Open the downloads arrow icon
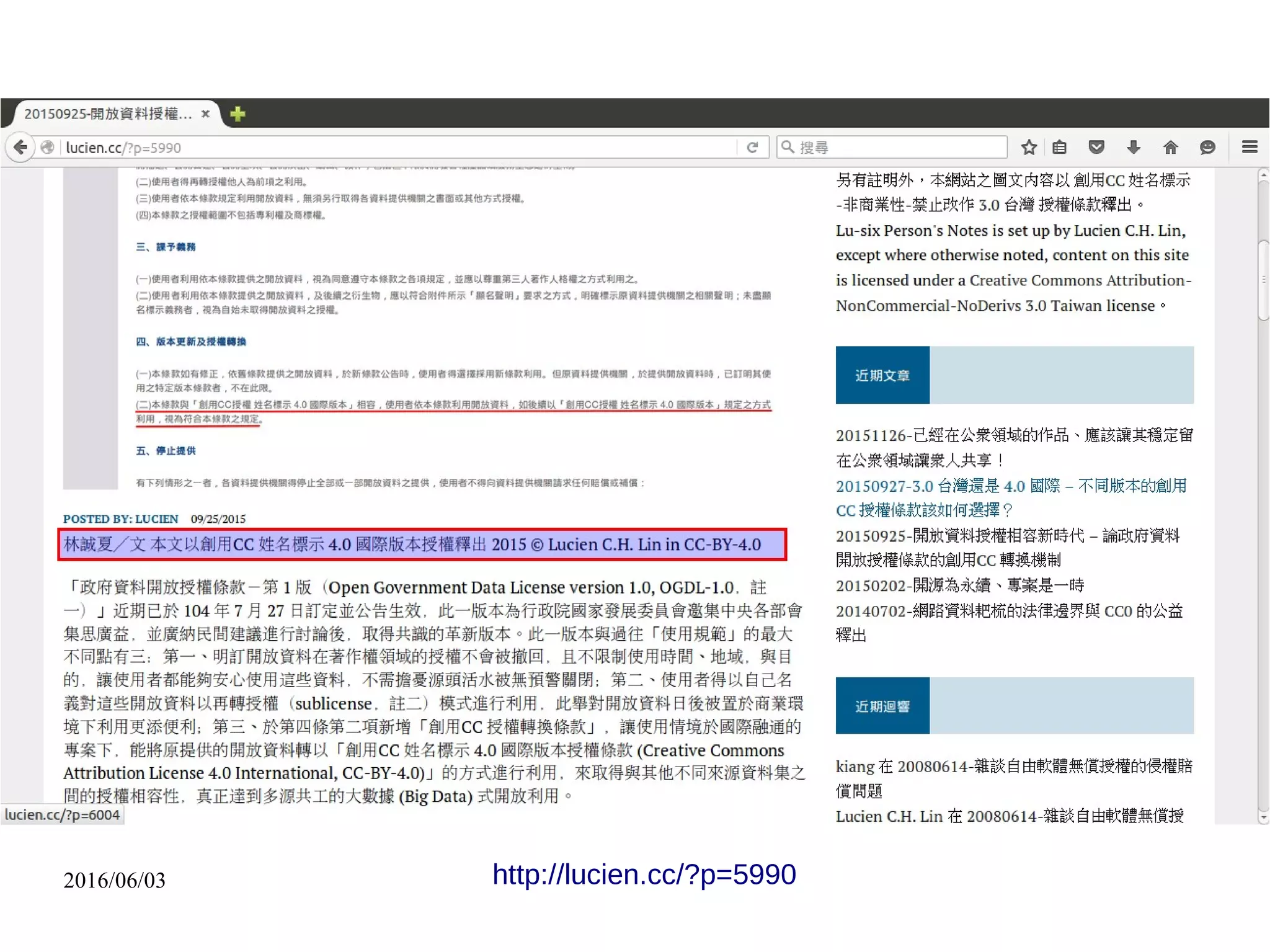 pyautogui.click(x=1134, y=148)
